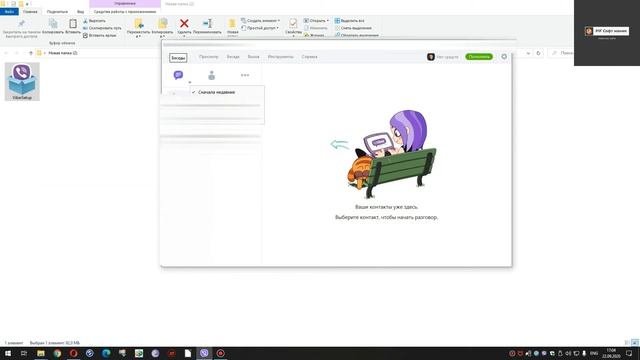Open the Средства работы с приложениями tab
Viewport: 640px width, 360px height.
point(125,12)
